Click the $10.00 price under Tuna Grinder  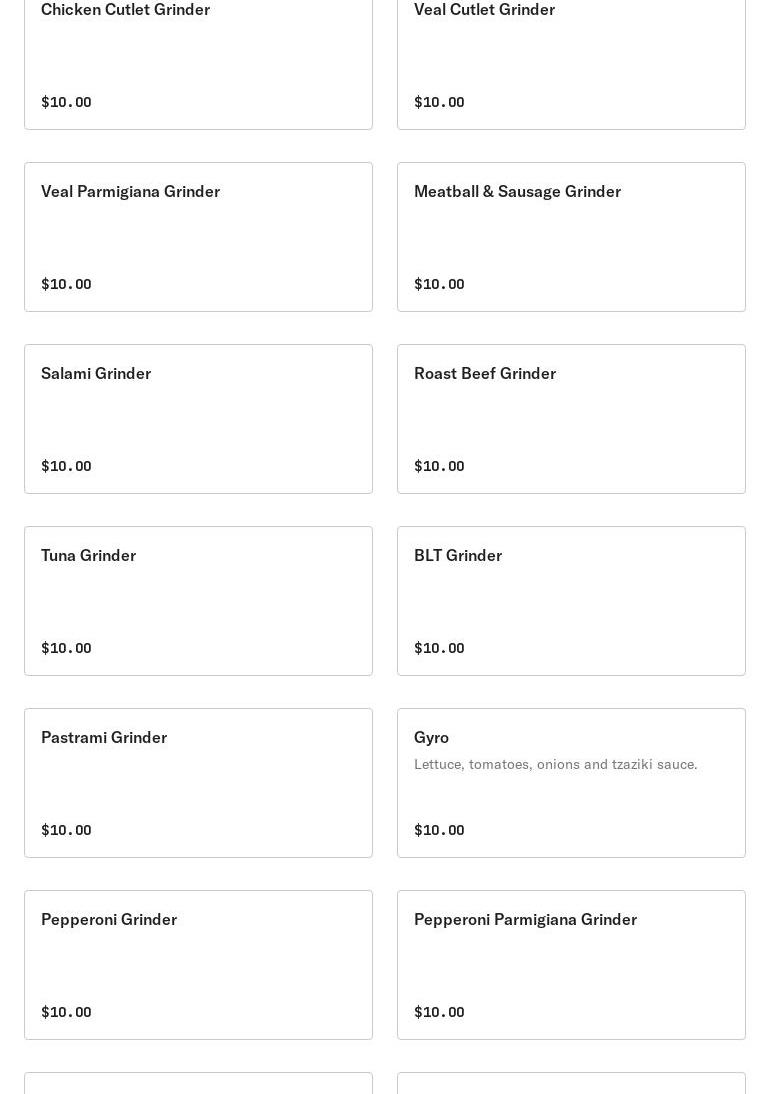pos(66,648)
